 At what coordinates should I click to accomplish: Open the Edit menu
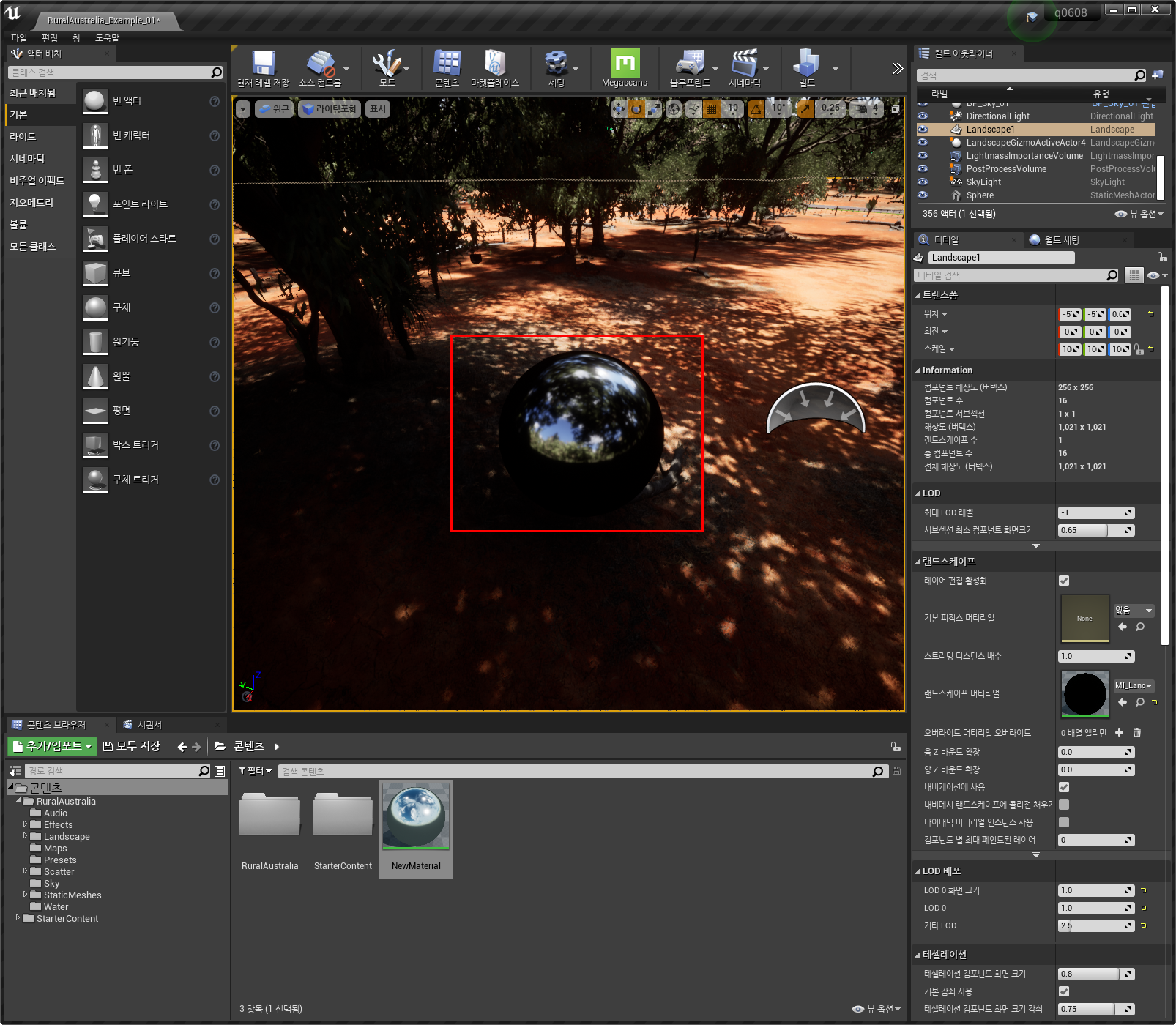pos(50,38)
